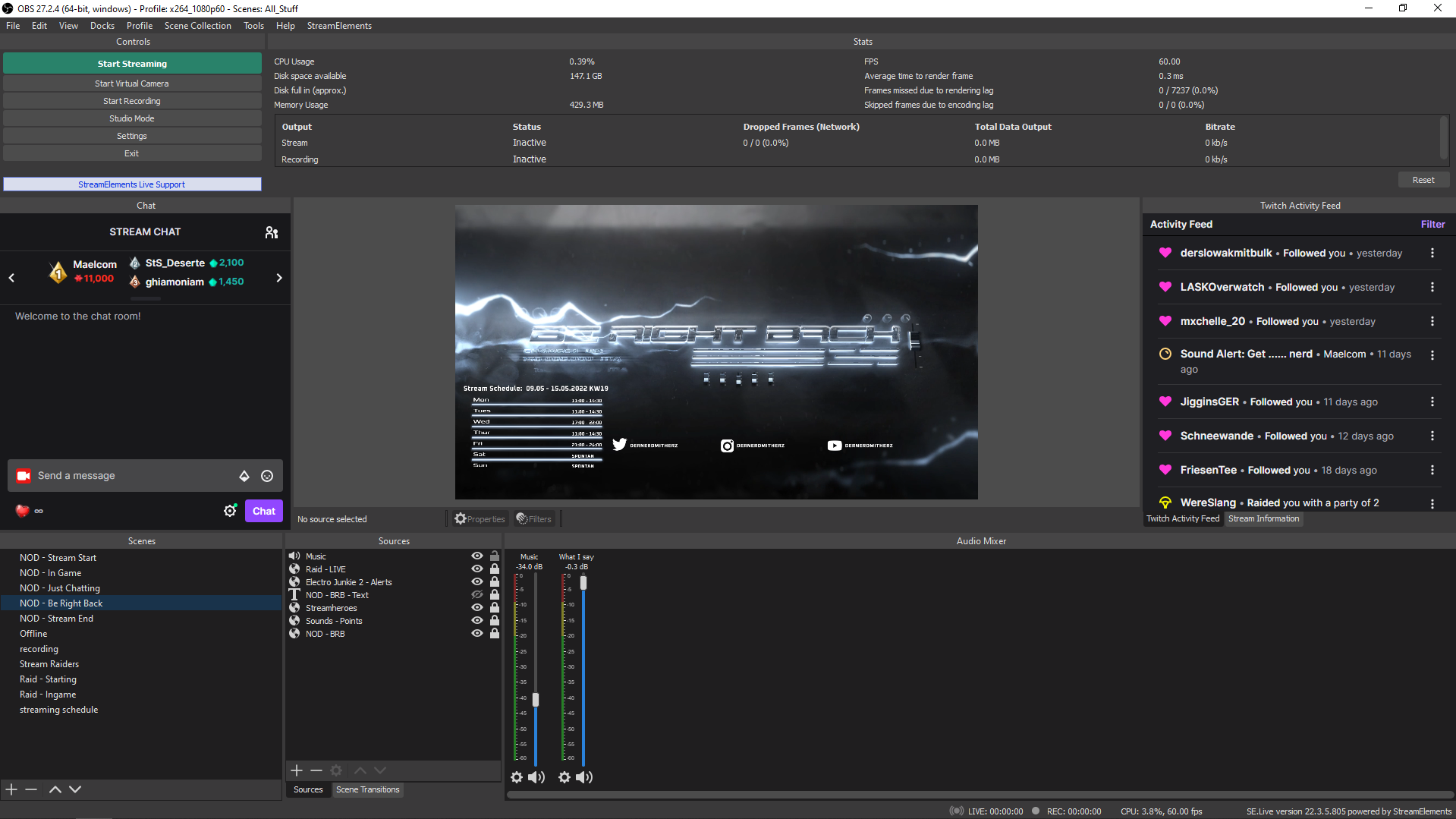Expand leaderboard with right chevron in chat
The height and width of the screenshot is (819, 1456).
point(278,278)
